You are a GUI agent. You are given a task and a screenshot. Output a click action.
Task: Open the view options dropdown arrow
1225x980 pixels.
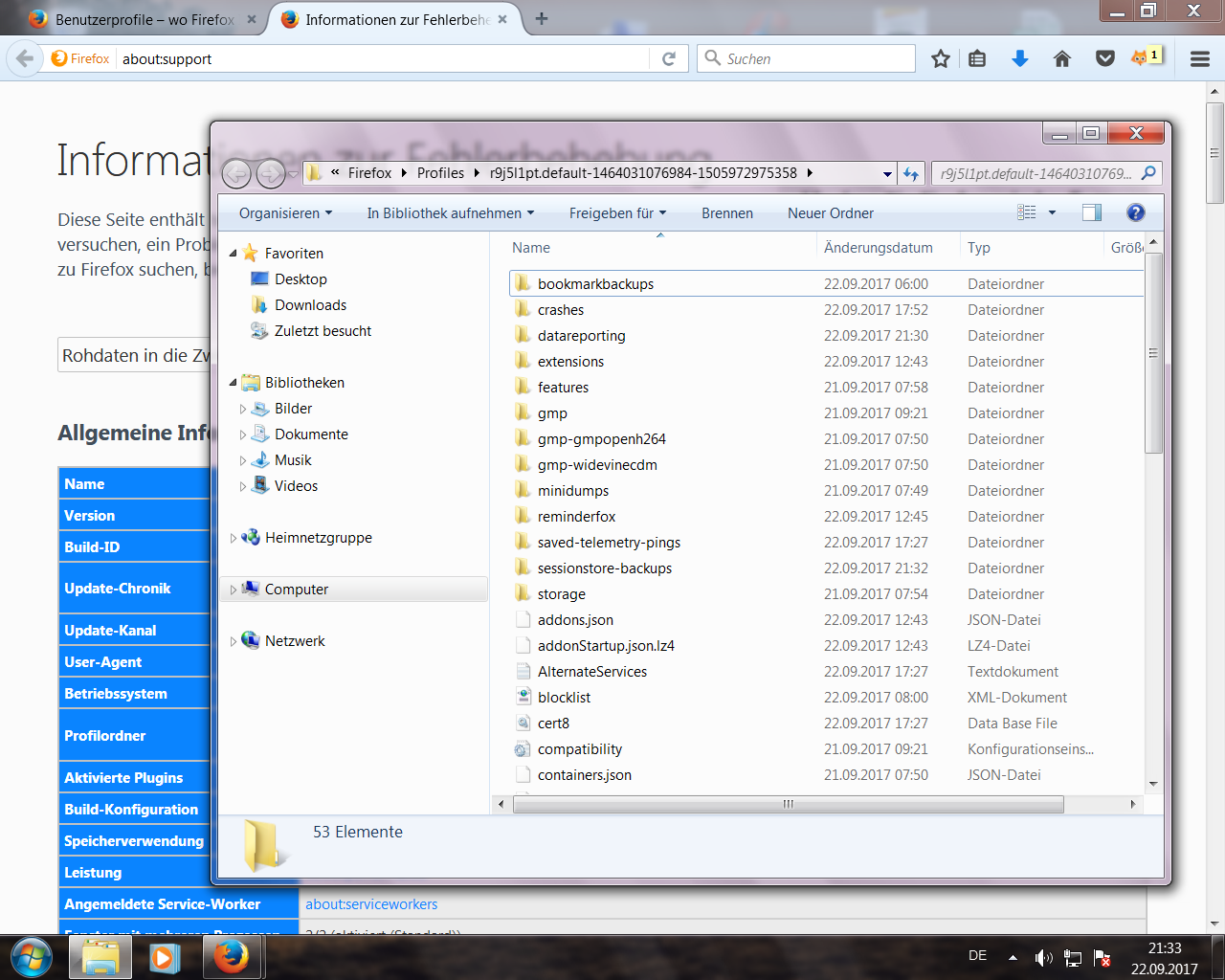1052,212
